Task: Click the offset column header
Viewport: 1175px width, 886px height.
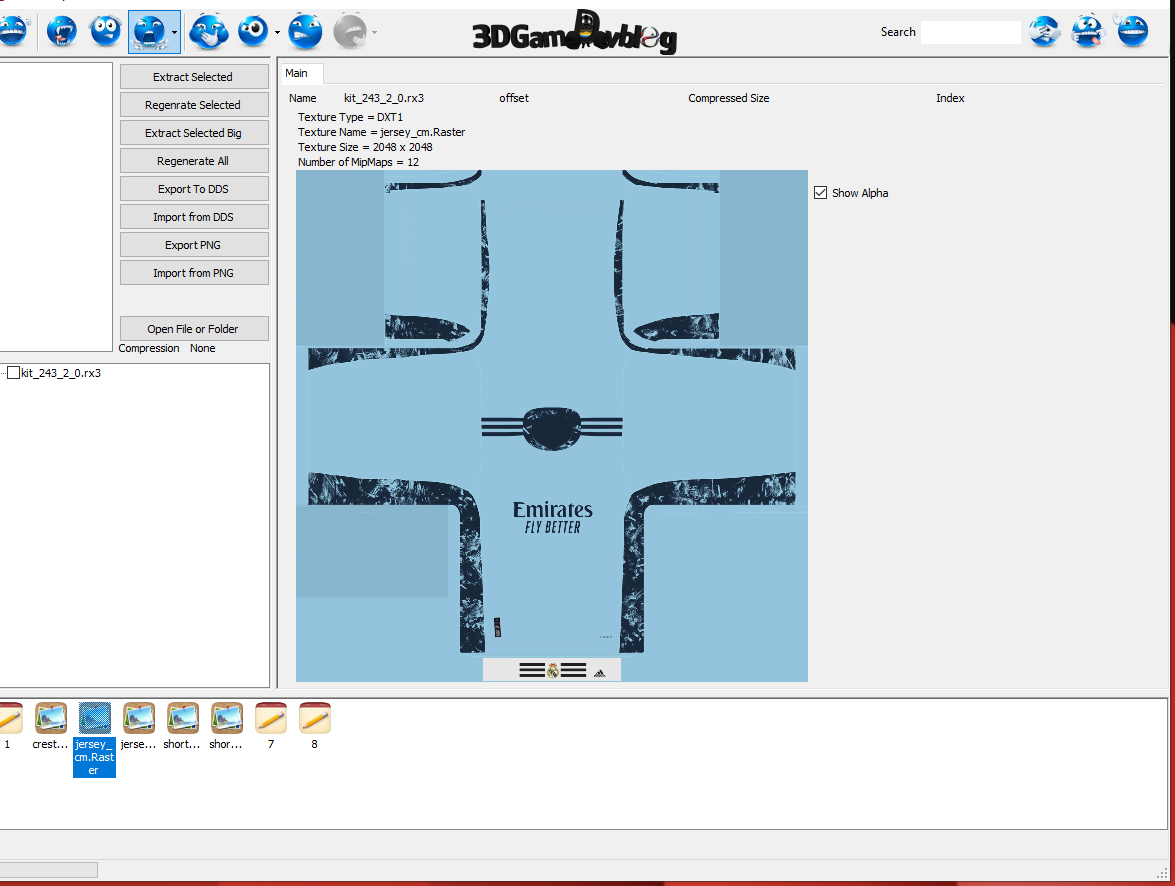Action: coord(514,98)
